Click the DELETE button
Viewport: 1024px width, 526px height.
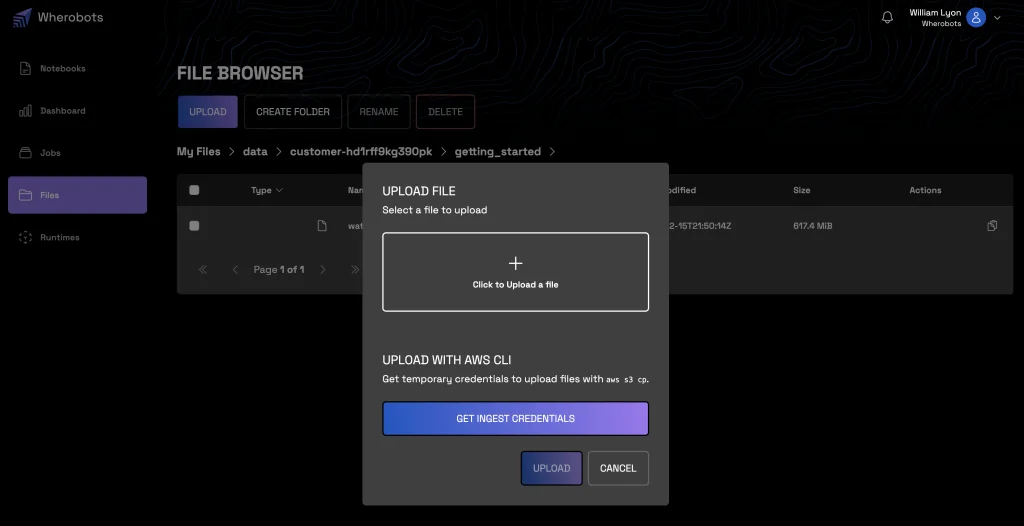pos(445,112)
